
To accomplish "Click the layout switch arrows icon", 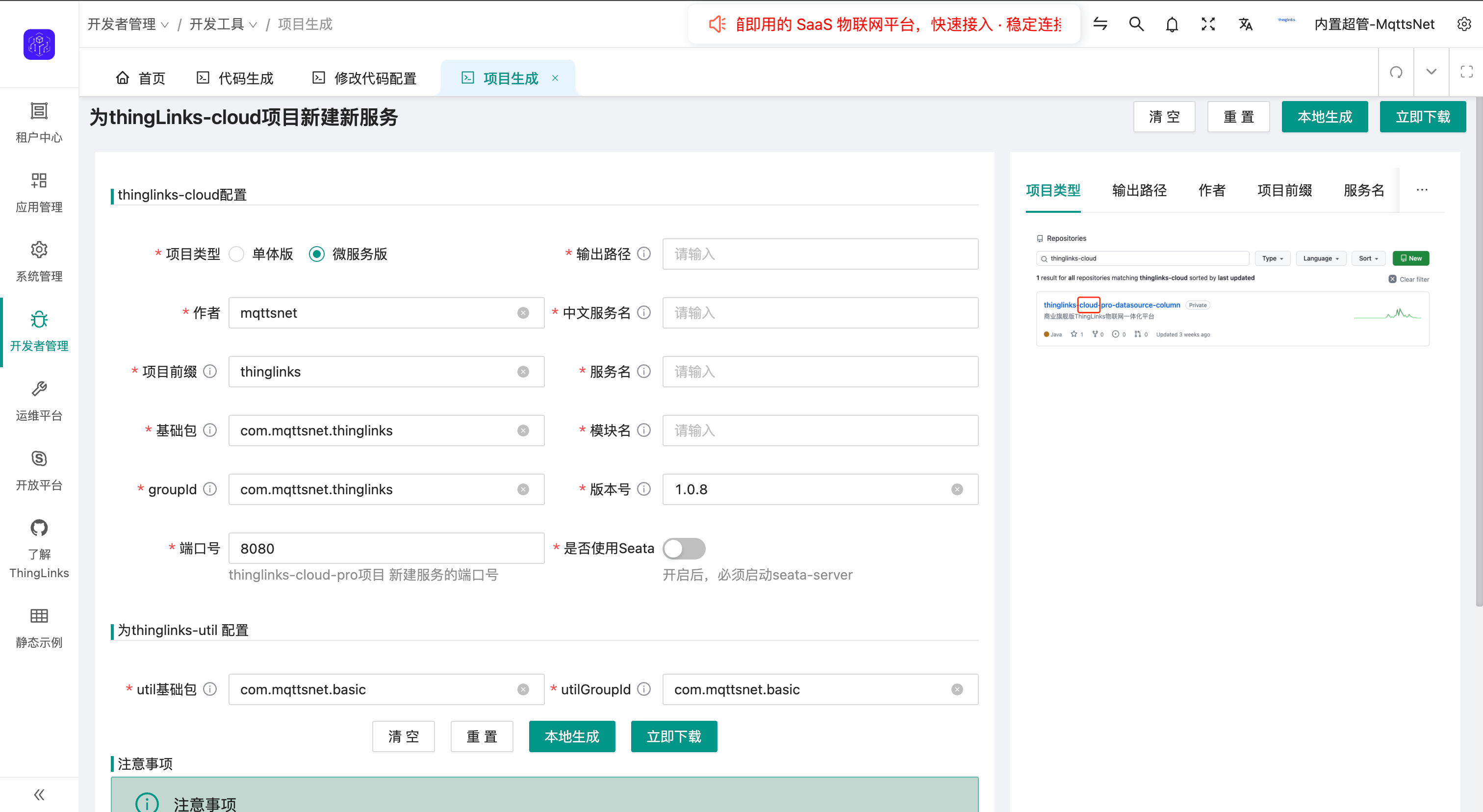I will click(1100, 24).
